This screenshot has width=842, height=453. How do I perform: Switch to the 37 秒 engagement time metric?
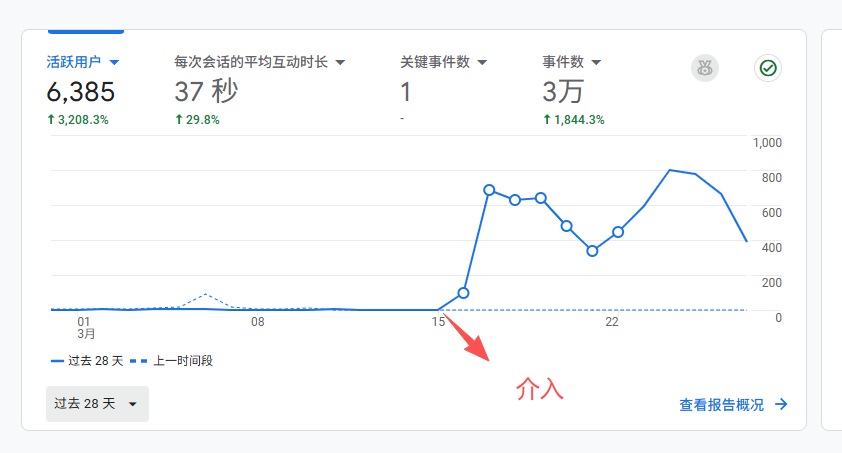click(x=206, y=92)
